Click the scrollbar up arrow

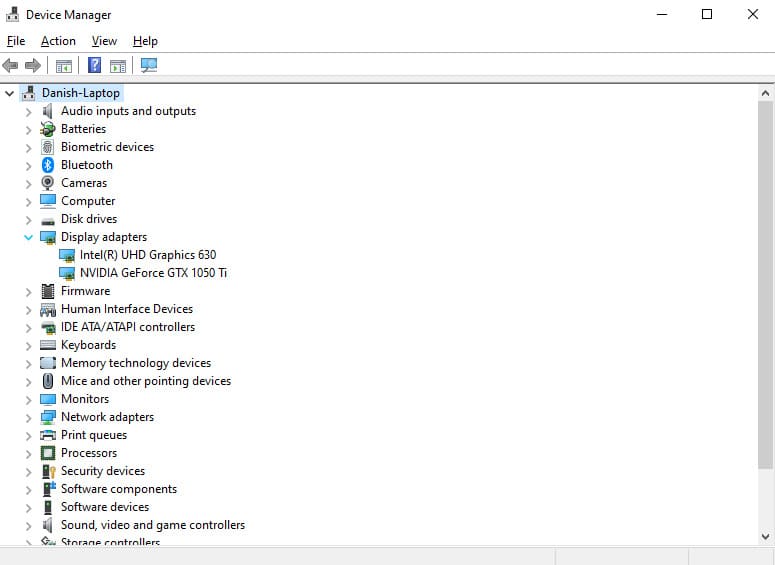point(765,93)
